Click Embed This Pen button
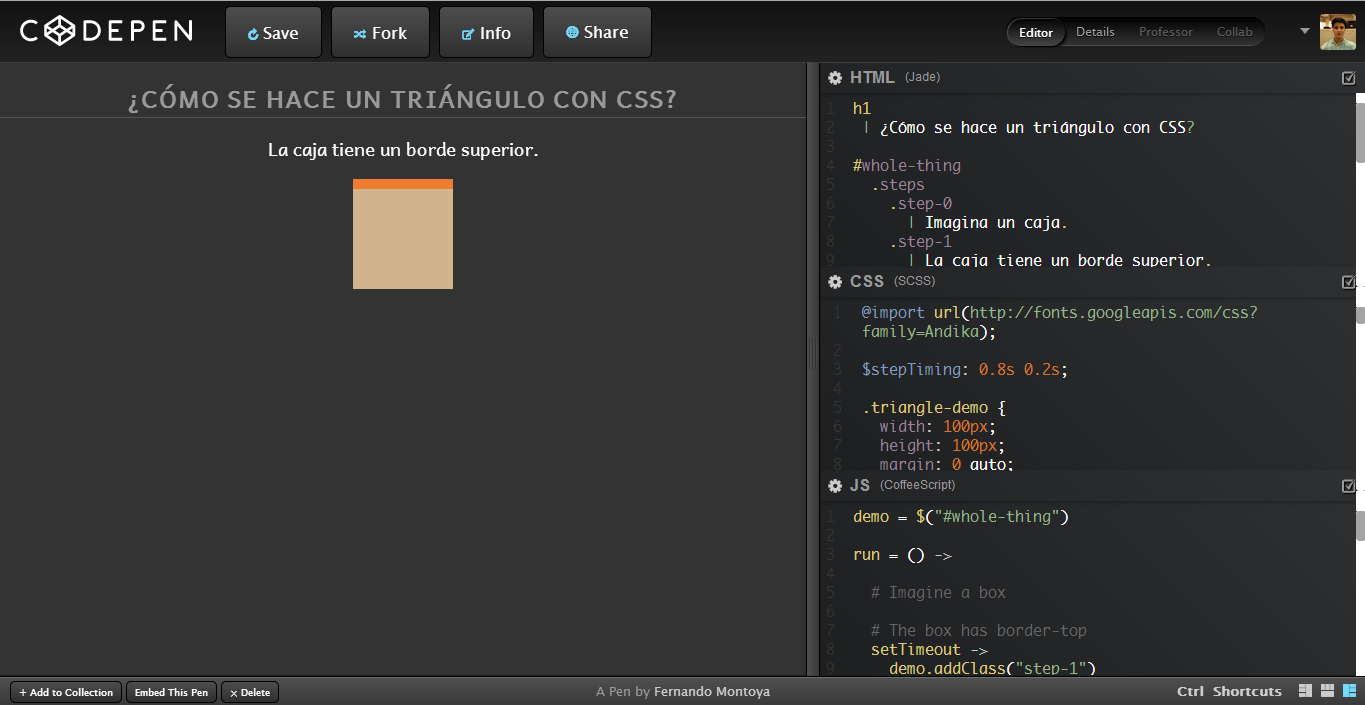 [x=171, y=692]
